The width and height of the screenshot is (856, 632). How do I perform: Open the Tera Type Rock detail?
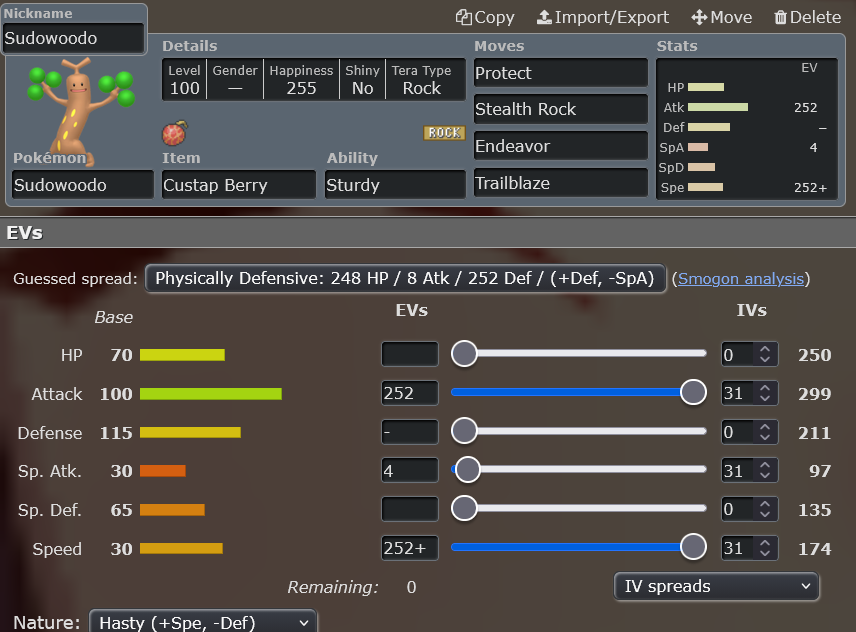pos(425,80)
